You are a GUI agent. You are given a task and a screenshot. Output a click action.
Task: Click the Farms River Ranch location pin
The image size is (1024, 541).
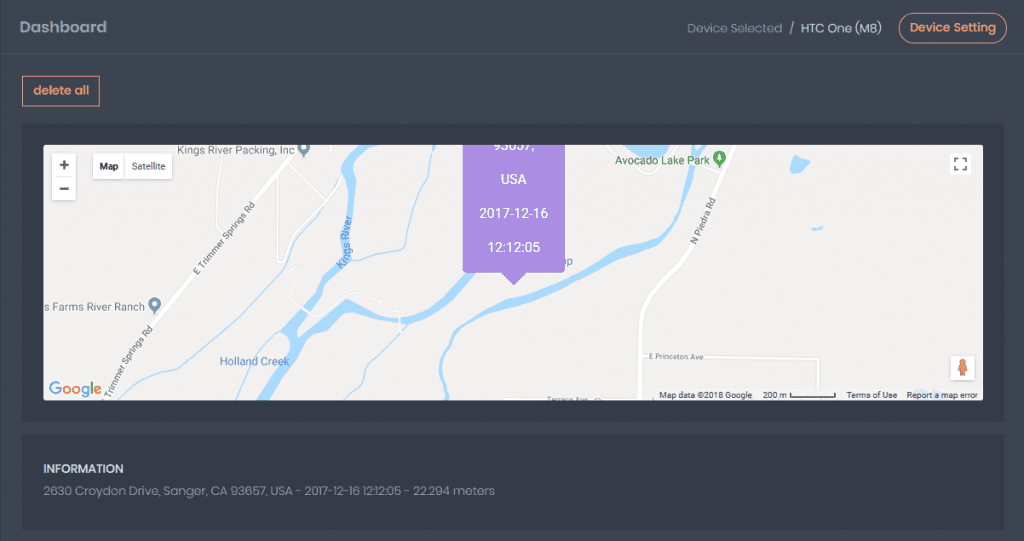pos(155,305)
